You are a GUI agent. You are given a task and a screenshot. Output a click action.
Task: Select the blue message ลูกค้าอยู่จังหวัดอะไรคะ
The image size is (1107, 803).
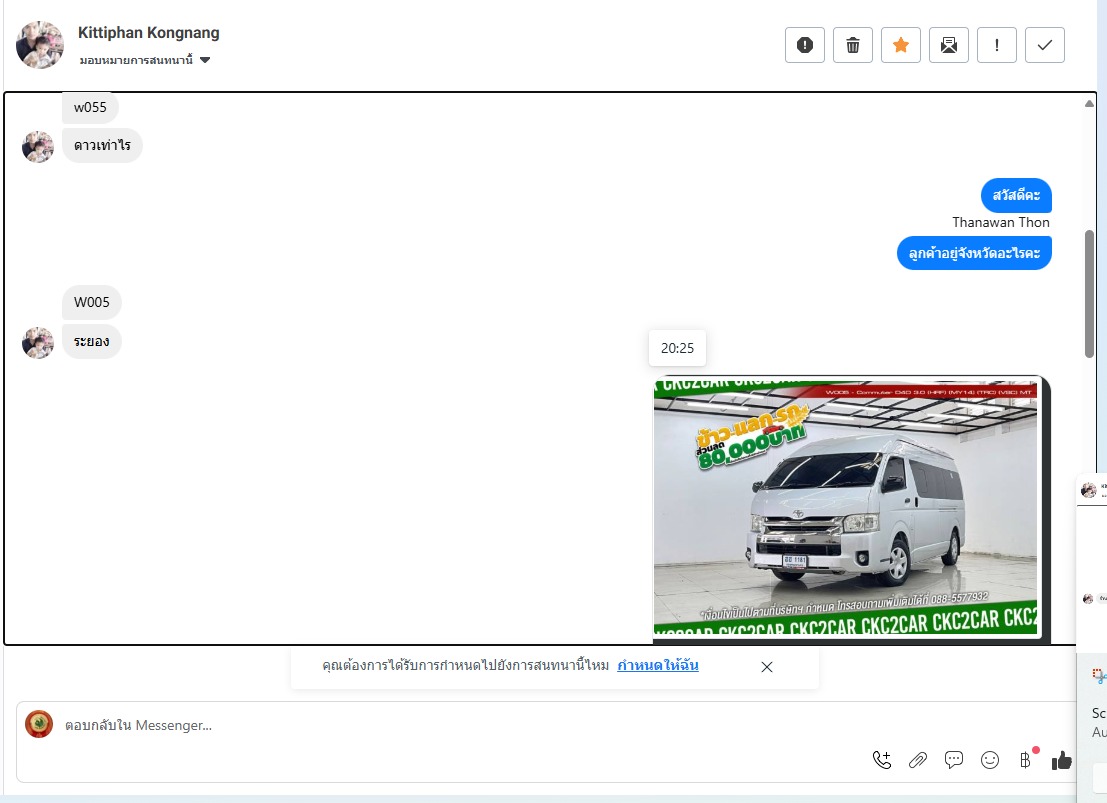(974, 253)
